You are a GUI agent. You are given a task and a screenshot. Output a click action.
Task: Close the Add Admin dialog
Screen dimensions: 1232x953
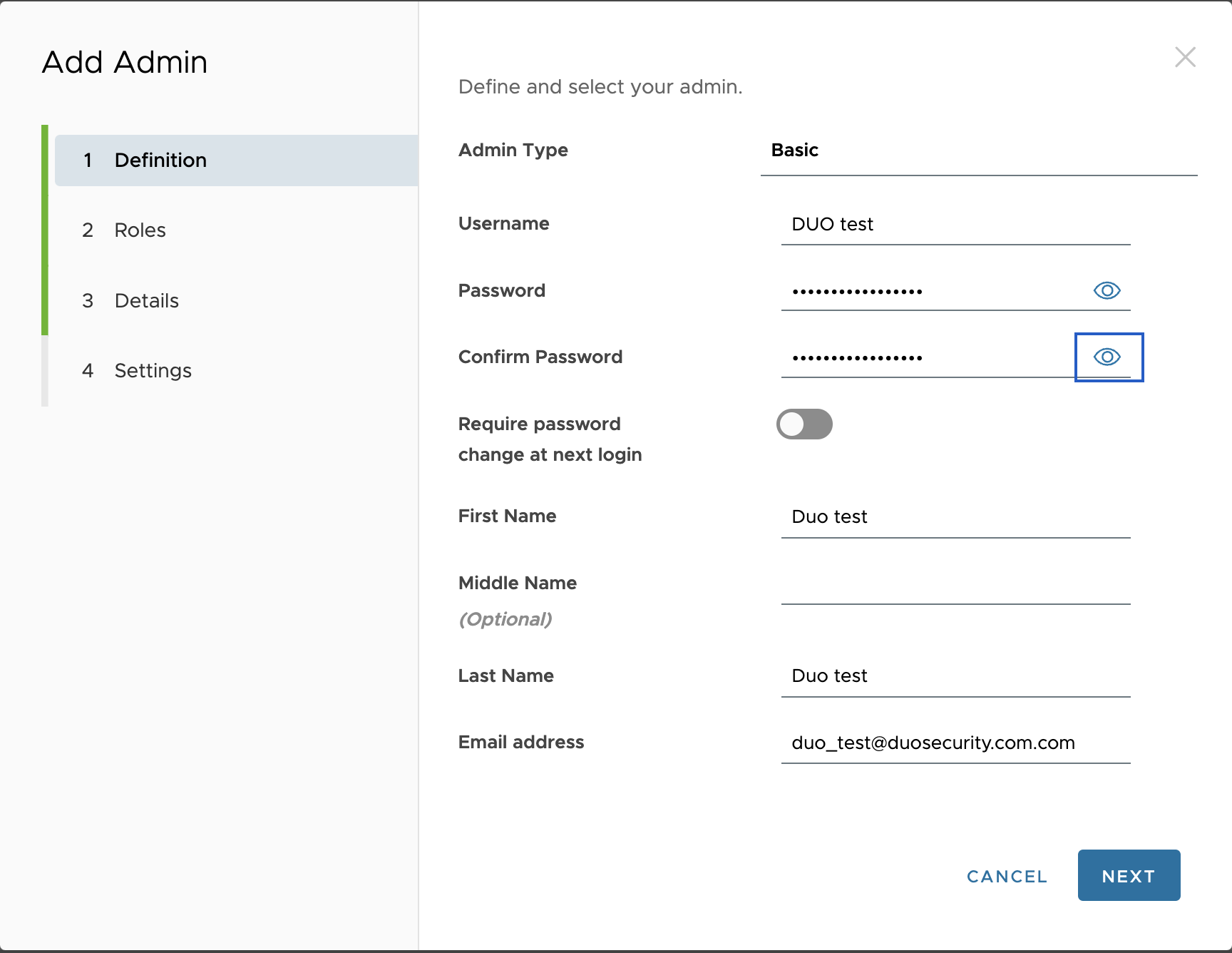[1185, 57]
